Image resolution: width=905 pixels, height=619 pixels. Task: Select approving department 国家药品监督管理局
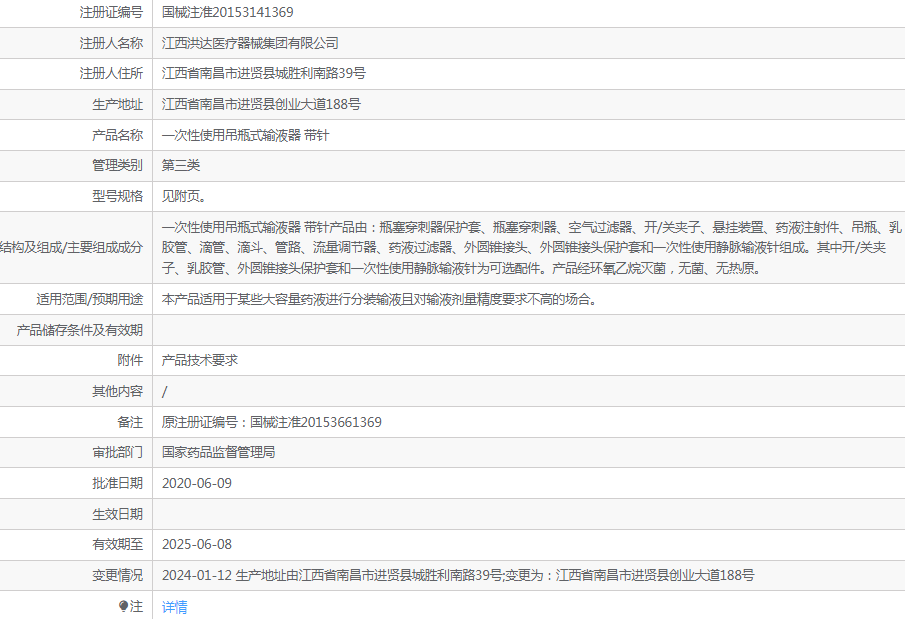pyautogui.click(x=218, y=452)
